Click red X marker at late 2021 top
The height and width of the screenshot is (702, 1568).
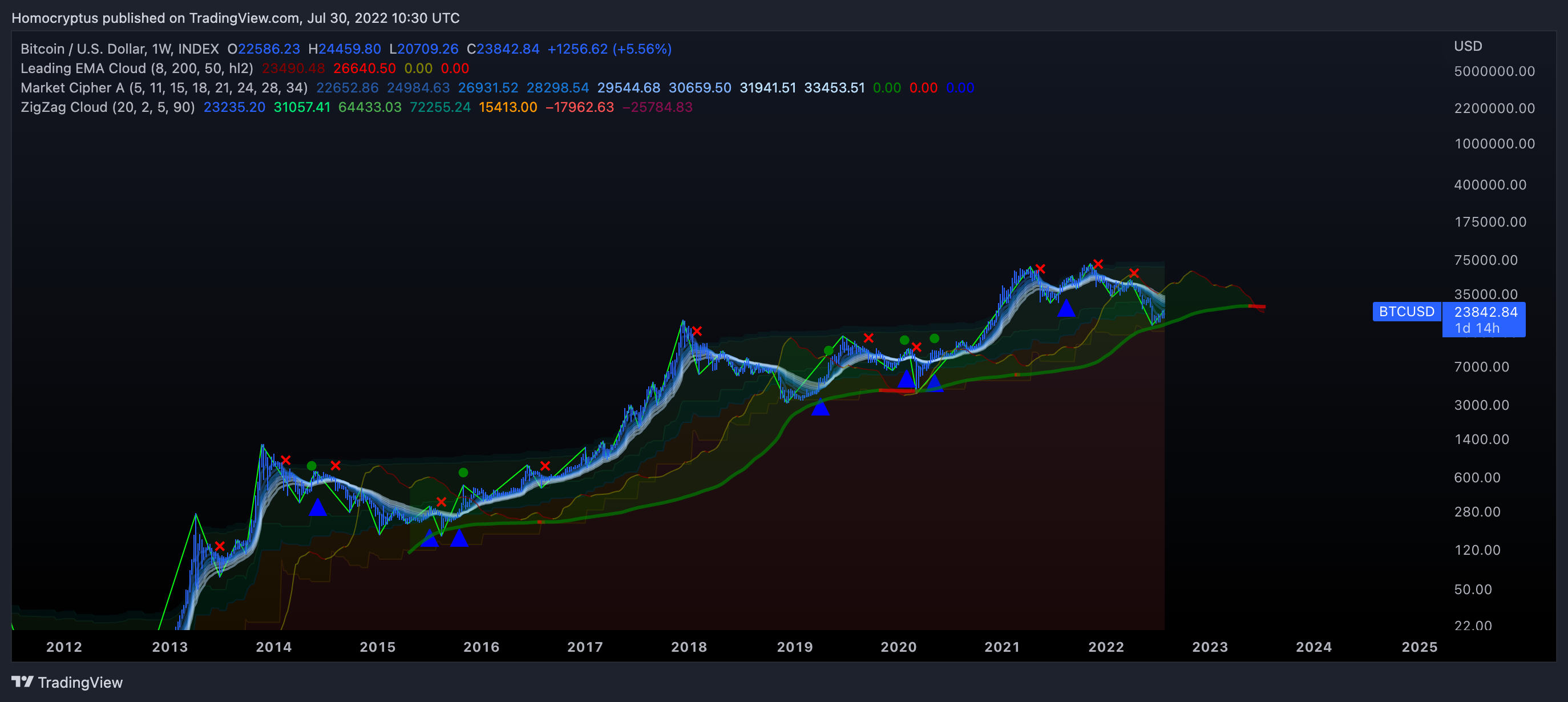[x=1097, y=264]
